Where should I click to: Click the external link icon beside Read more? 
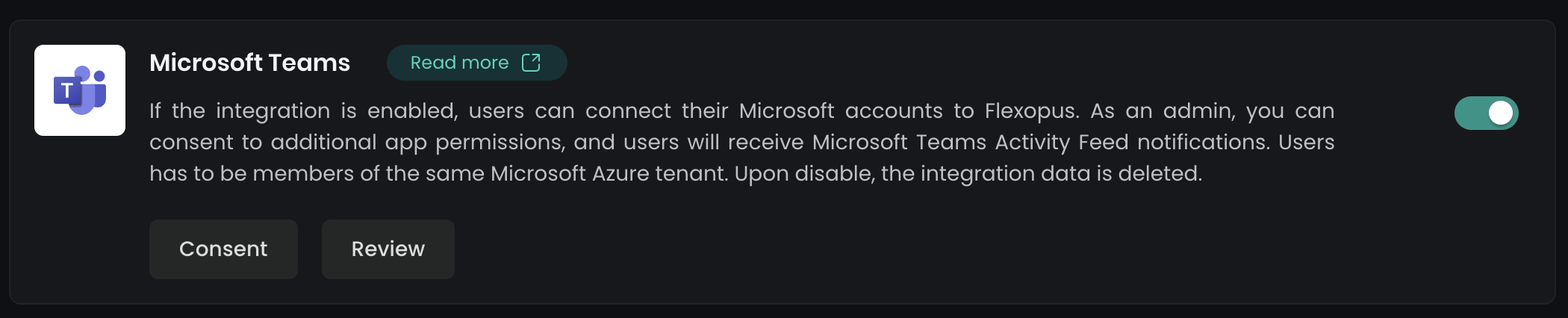tap(531, 63)
